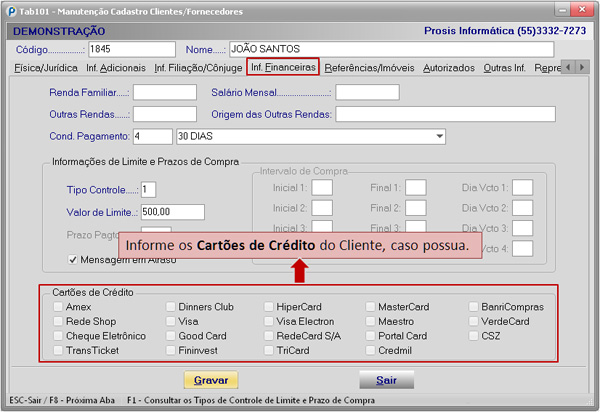Click the Código input field
The height and width of the screenshot is (412, 600).
(132, 49)
